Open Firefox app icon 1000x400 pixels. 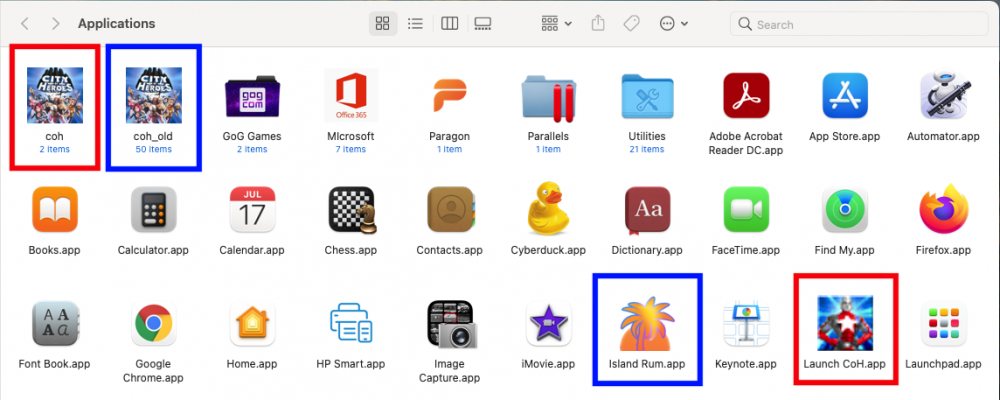pyautogui.click(x=943, y=209)
